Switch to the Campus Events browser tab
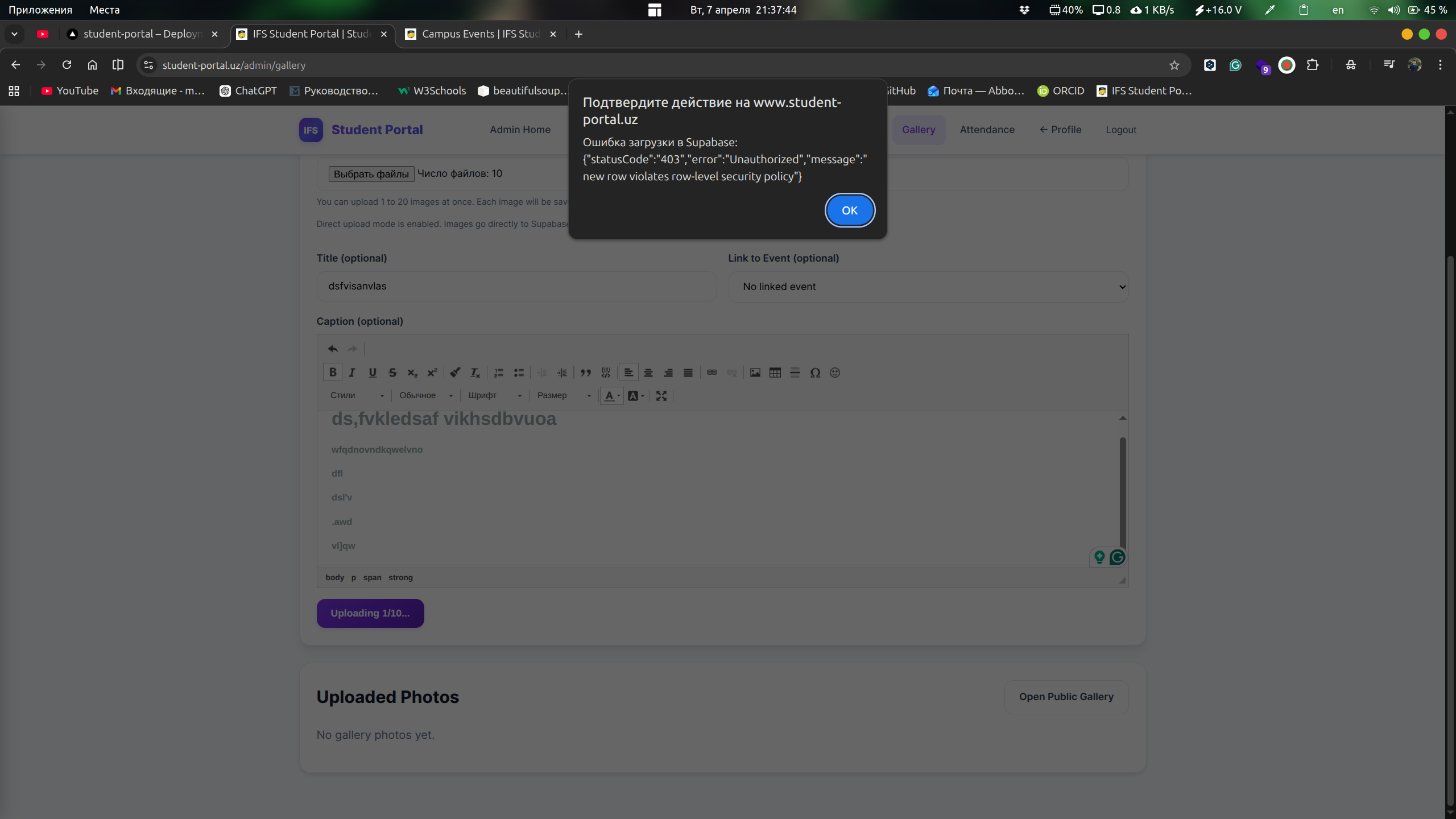The width and height of the screenshot is (1456, 819). 479,34
